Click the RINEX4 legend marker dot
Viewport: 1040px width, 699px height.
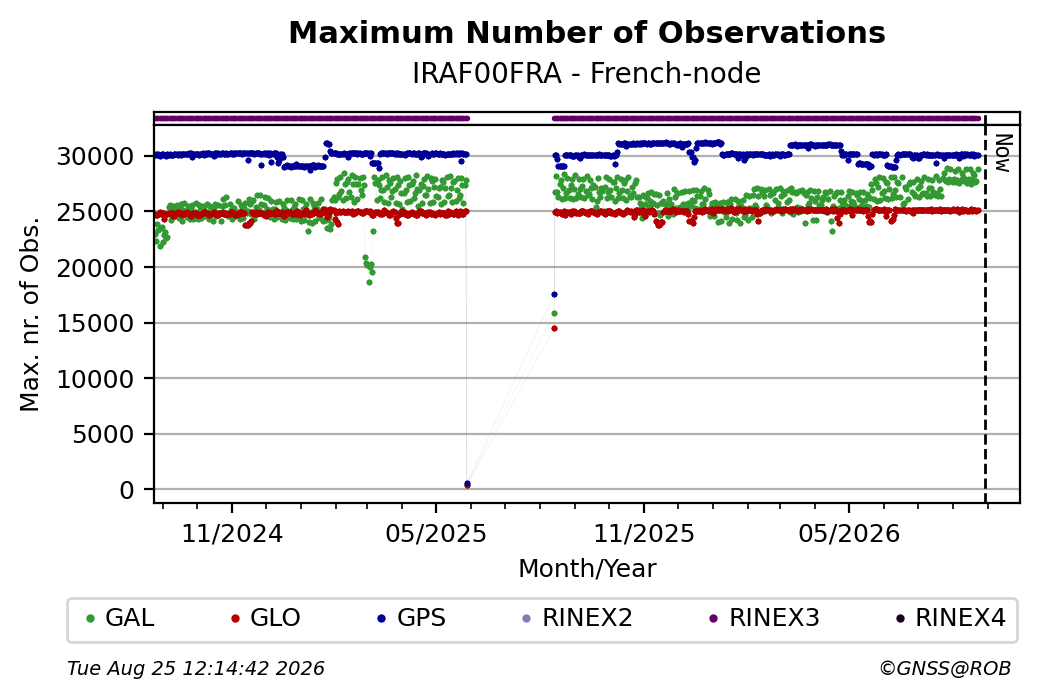[900, 619]
